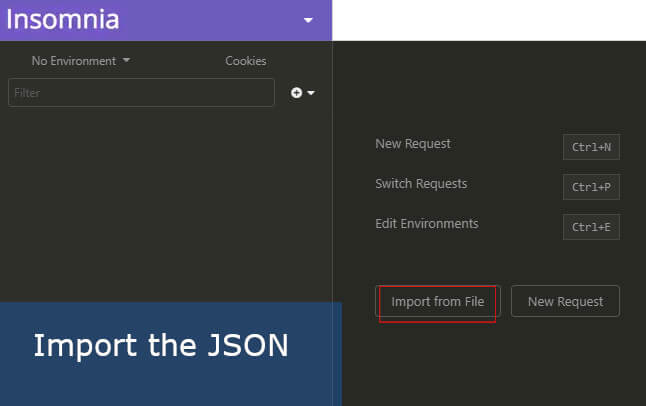The height and width of the screenshot is (406, 646).
Task: Click the white blank area beside the Insomnia header
Action: click(488, 20)
